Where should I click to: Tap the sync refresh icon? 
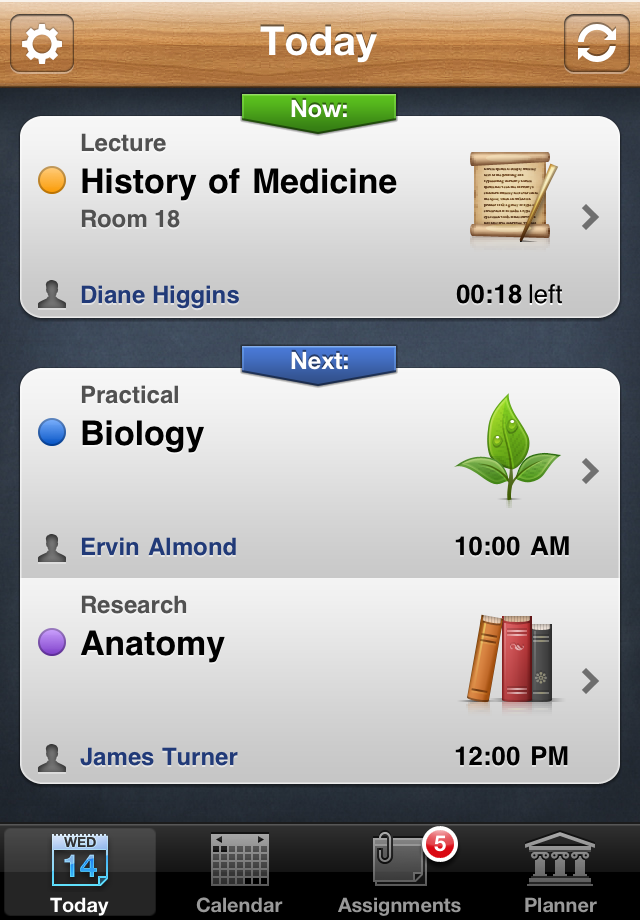click(x=596, y=45)
